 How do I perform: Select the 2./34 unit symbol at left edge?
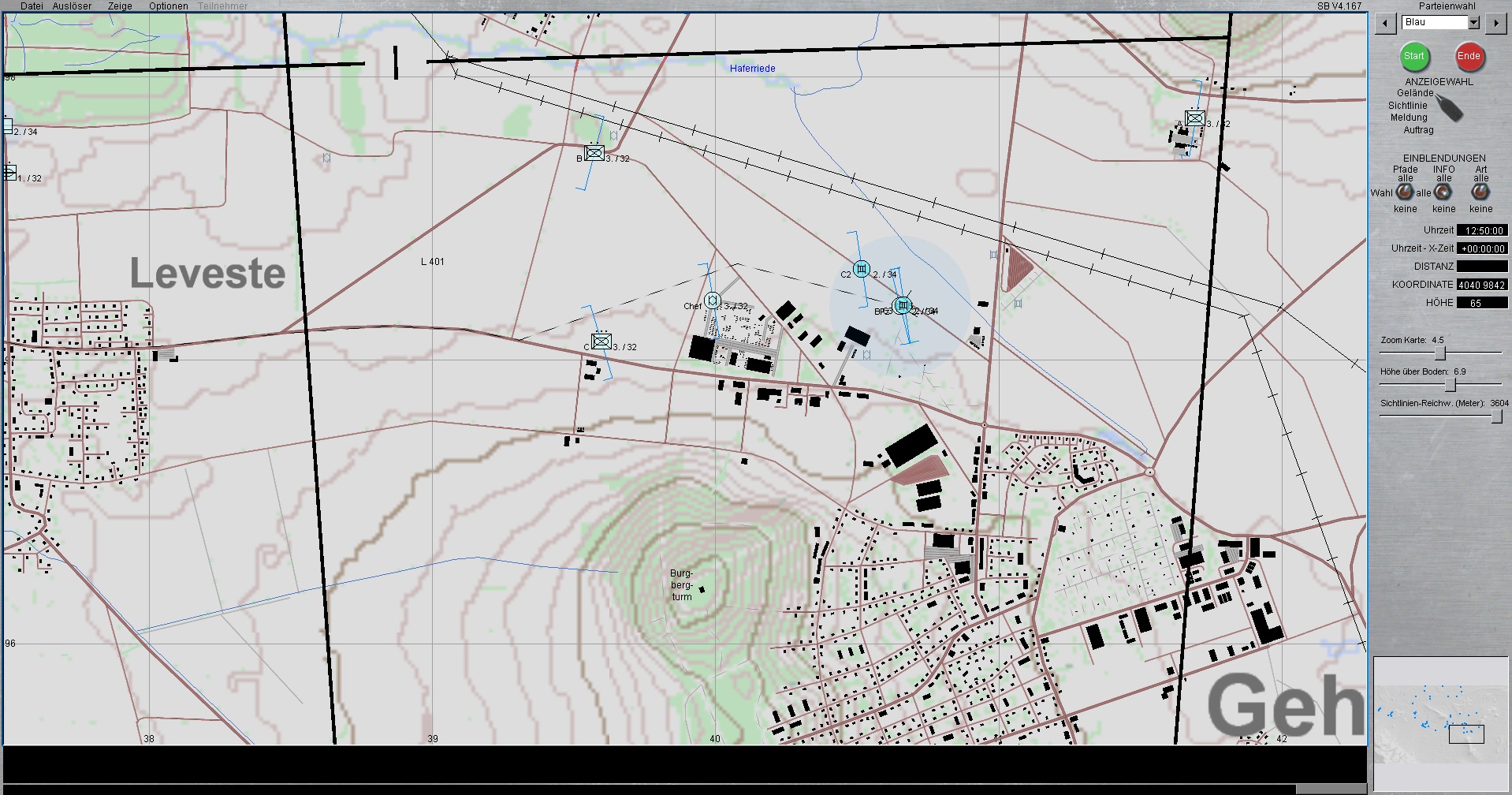tap(7, 125)
